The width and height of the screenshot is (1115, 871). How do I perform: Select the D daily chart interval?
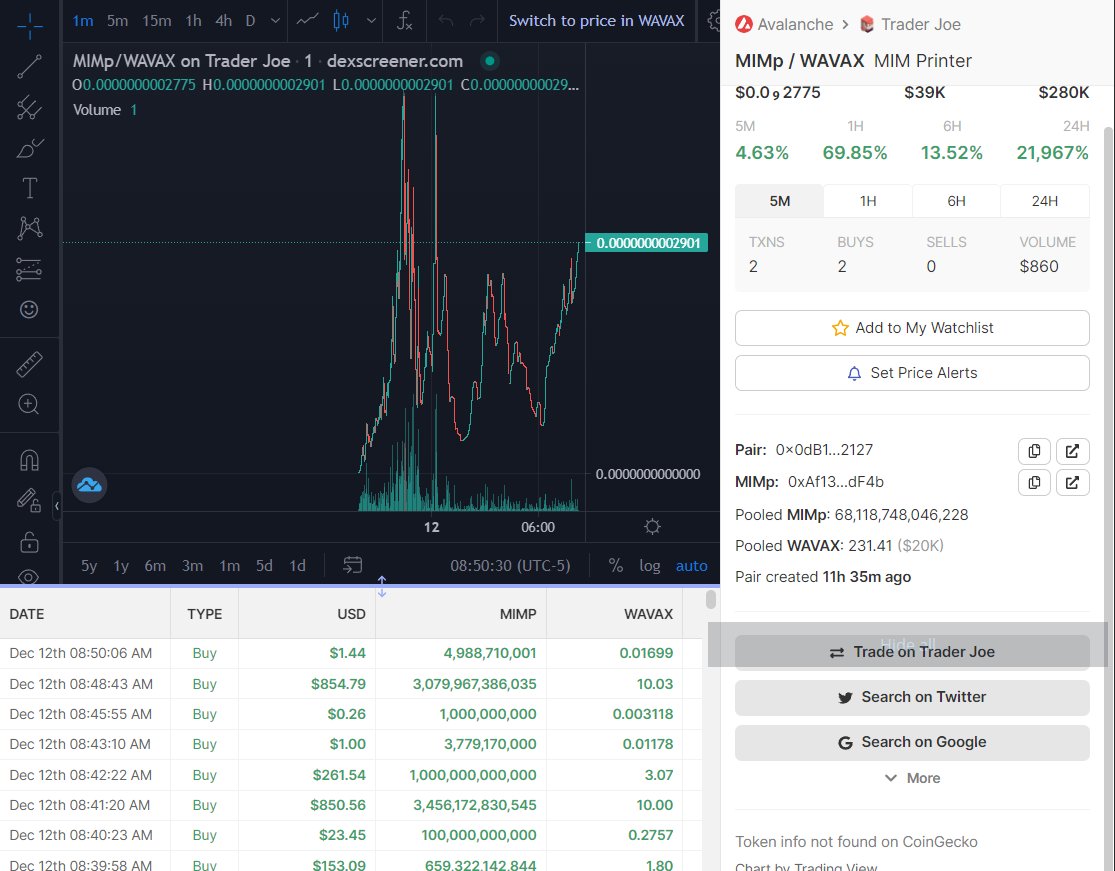[250, 21]
